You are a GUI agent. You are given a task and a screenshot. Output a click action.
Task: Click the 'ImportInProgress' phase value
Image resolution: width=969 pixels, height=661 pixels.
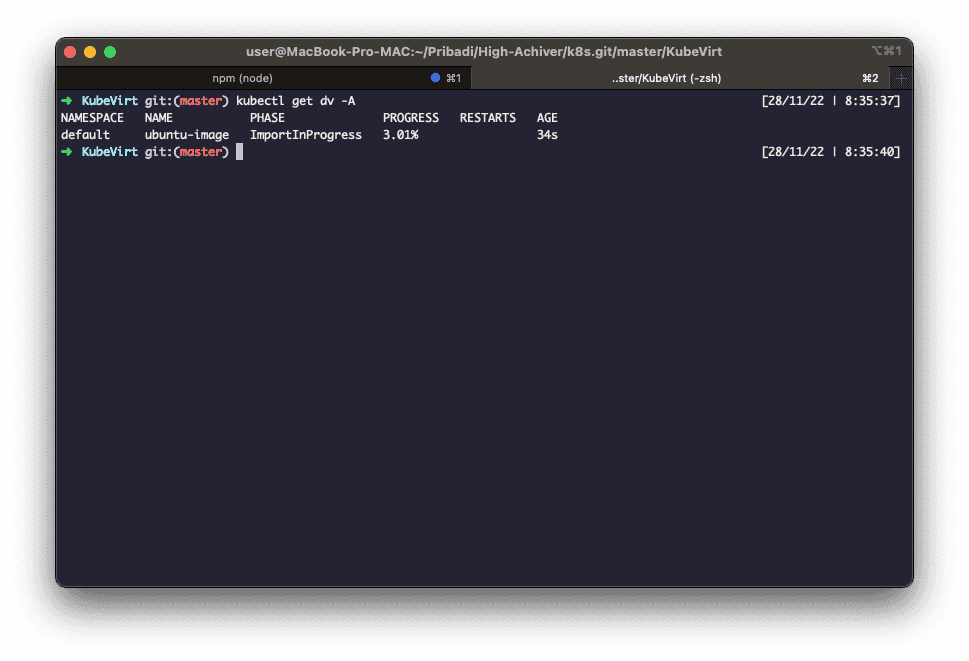[306, 135]
